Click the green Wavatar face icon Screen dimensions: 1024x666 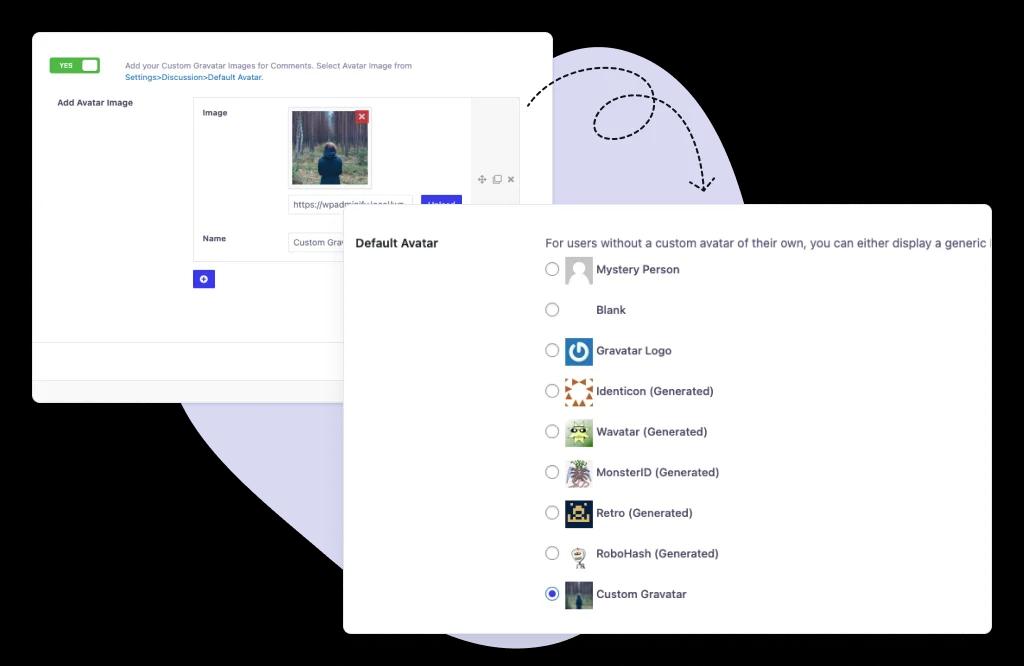point(579,432)
